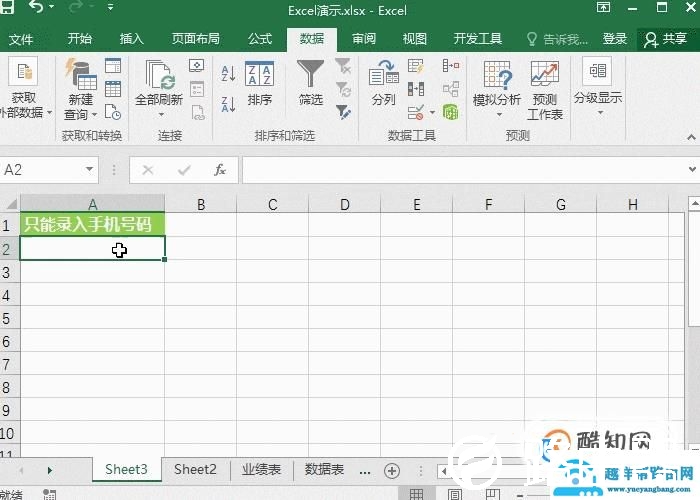
Task: Click the Data Validation icon
Action: tap(416, 112)
